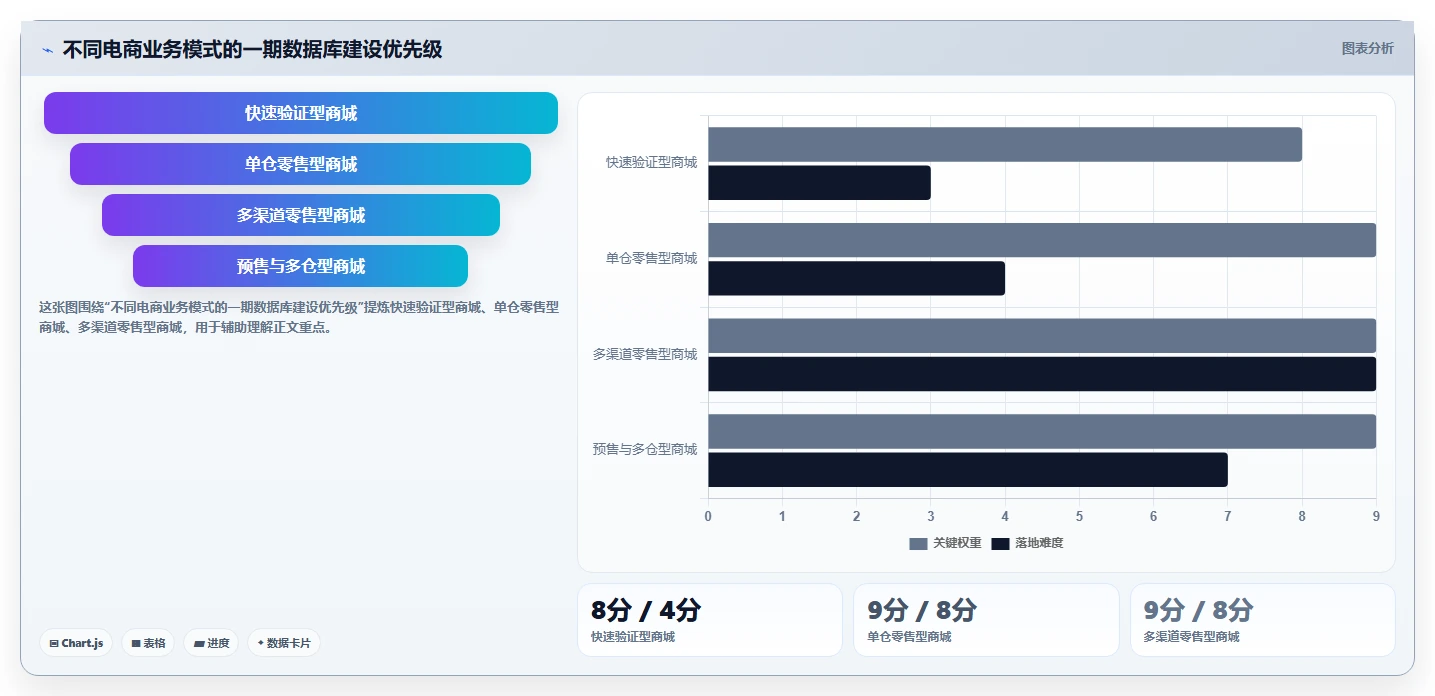Click the blue lightning icon beside the title
This screenshot has height=696, width=1435.
(47, 49)
